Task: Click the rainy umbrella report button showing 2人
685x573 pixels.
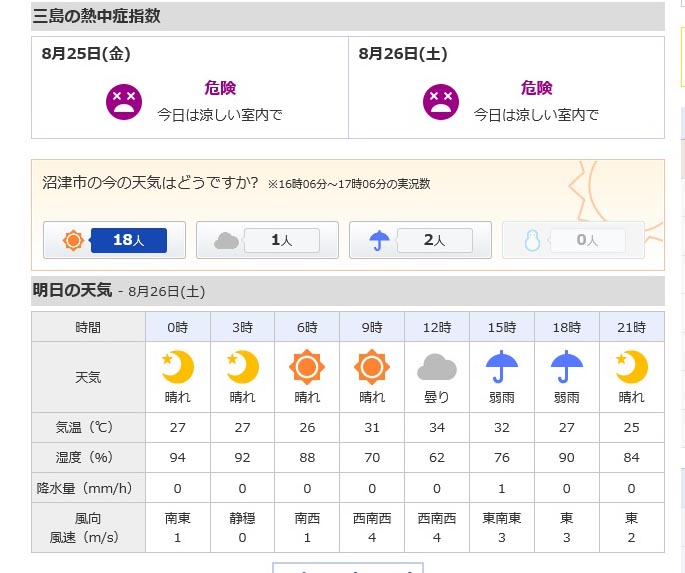Action: click(420, 240)
